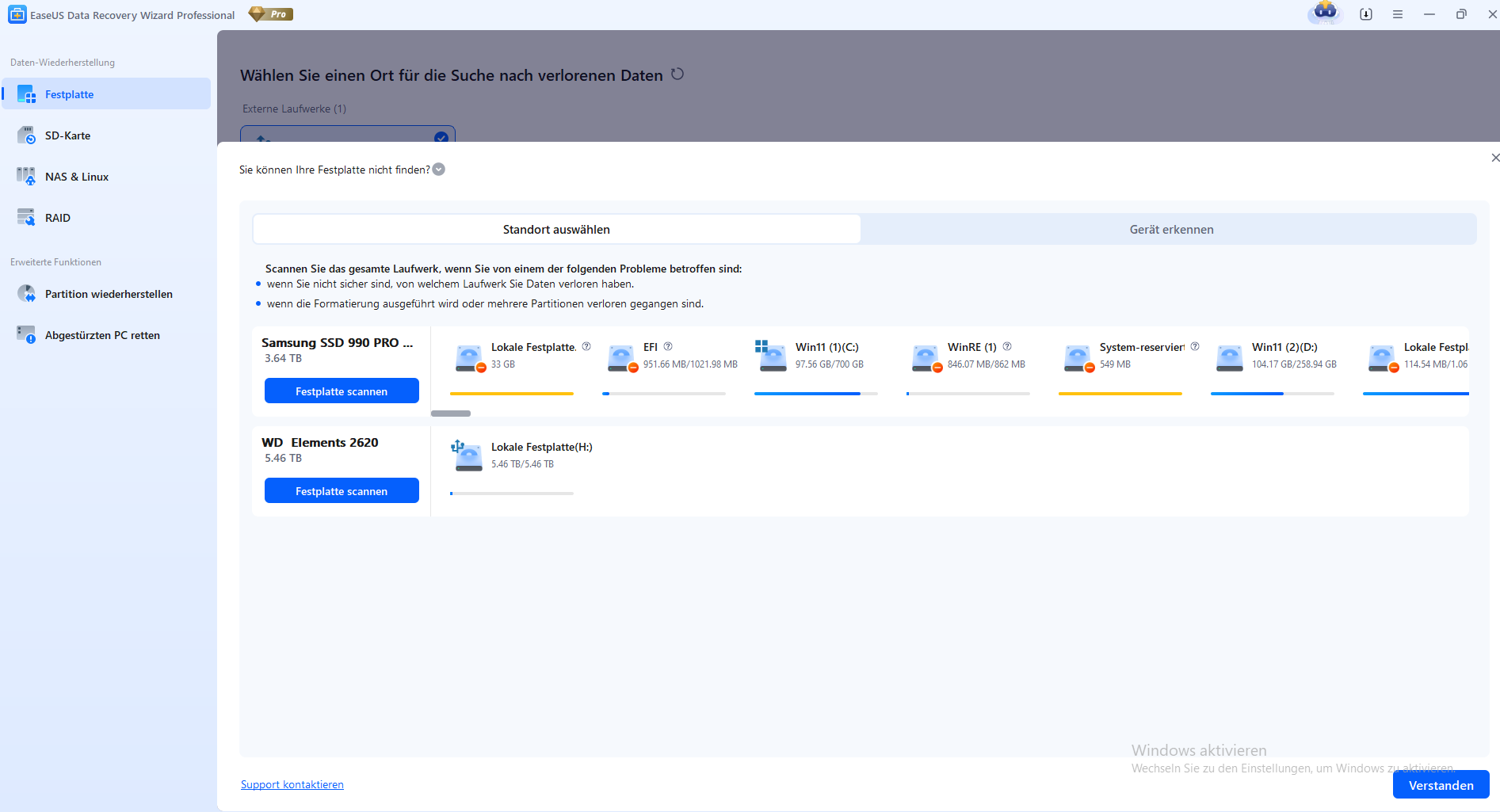The image size is (1500, 812).
Task: Click usage bar of Lokale Festplatte(H:)
Action: coord(512,494)
